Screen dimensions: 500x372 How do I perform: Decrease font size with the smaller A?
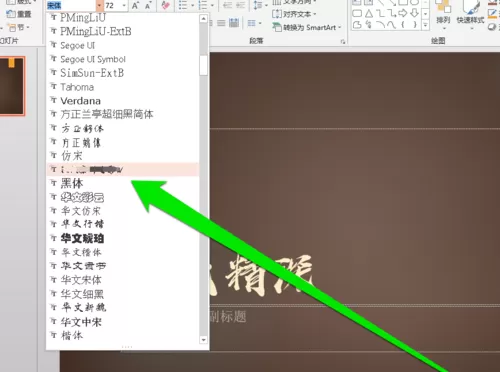pyautogui.click(x=148, y=6)
